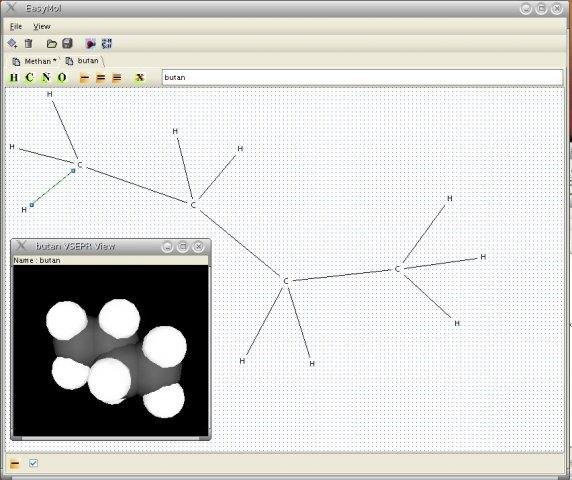Screen dimensions: 572x480
Task: Open the View menu
Action: point(42,26)
